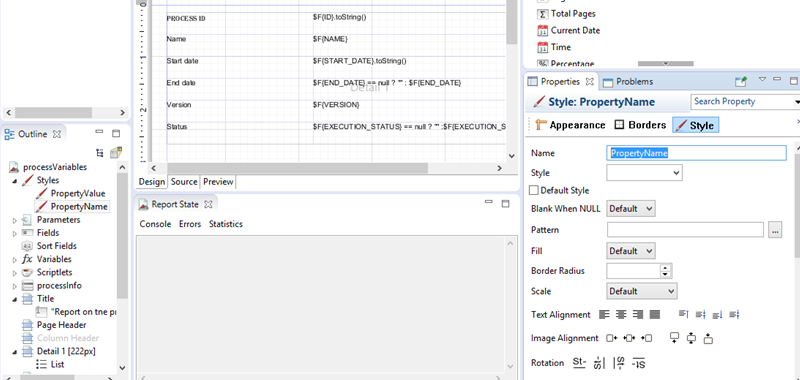Viewport: 800px width, 380px height.
Task: Align image to the bottom
Action: click(708, 338)
